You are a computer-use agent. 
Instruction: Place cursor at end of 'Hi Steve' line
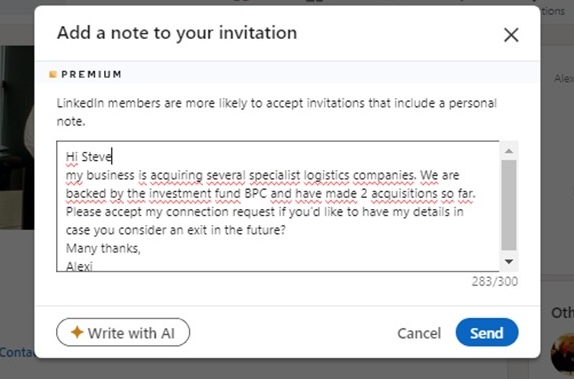(x=112, y=157)
